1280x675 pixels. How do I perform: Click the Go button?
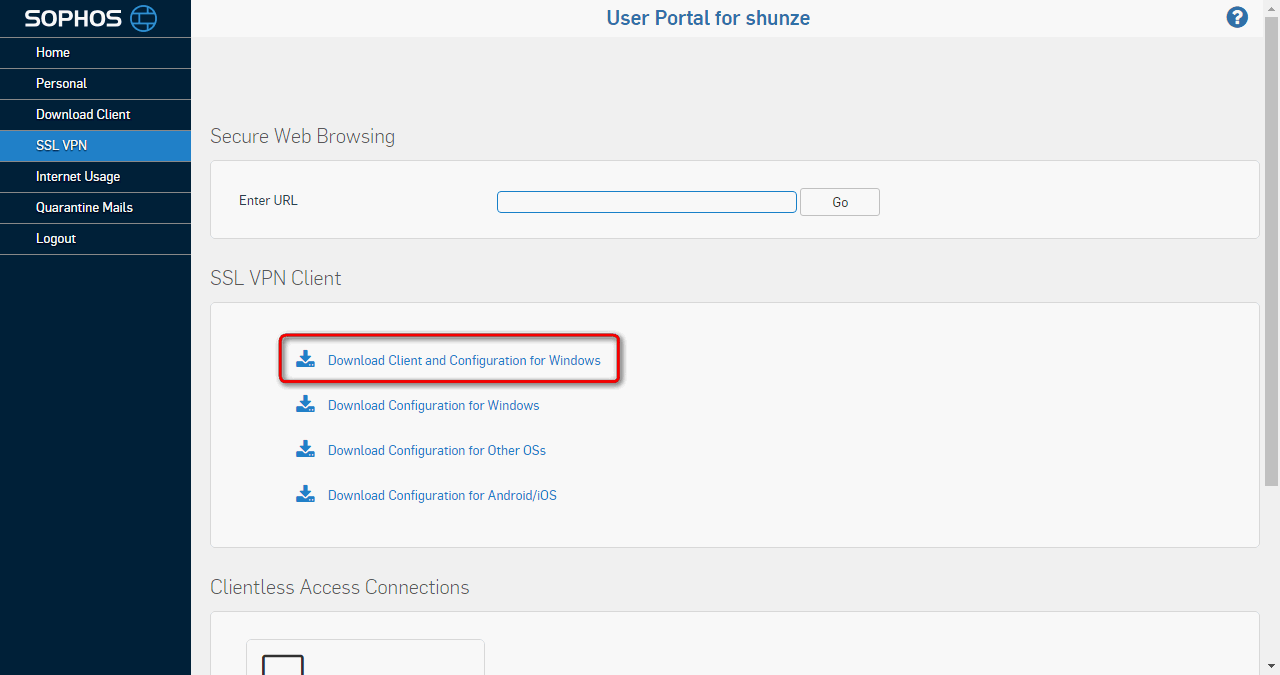(x=840, y=202)
